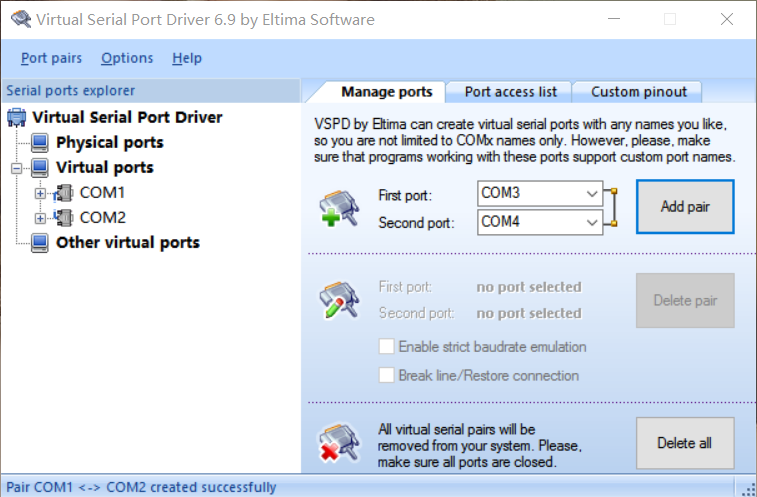The image size is (757, 497).
Task: Click the Virtual ports computer icon
Action: [x=40, y=168]
